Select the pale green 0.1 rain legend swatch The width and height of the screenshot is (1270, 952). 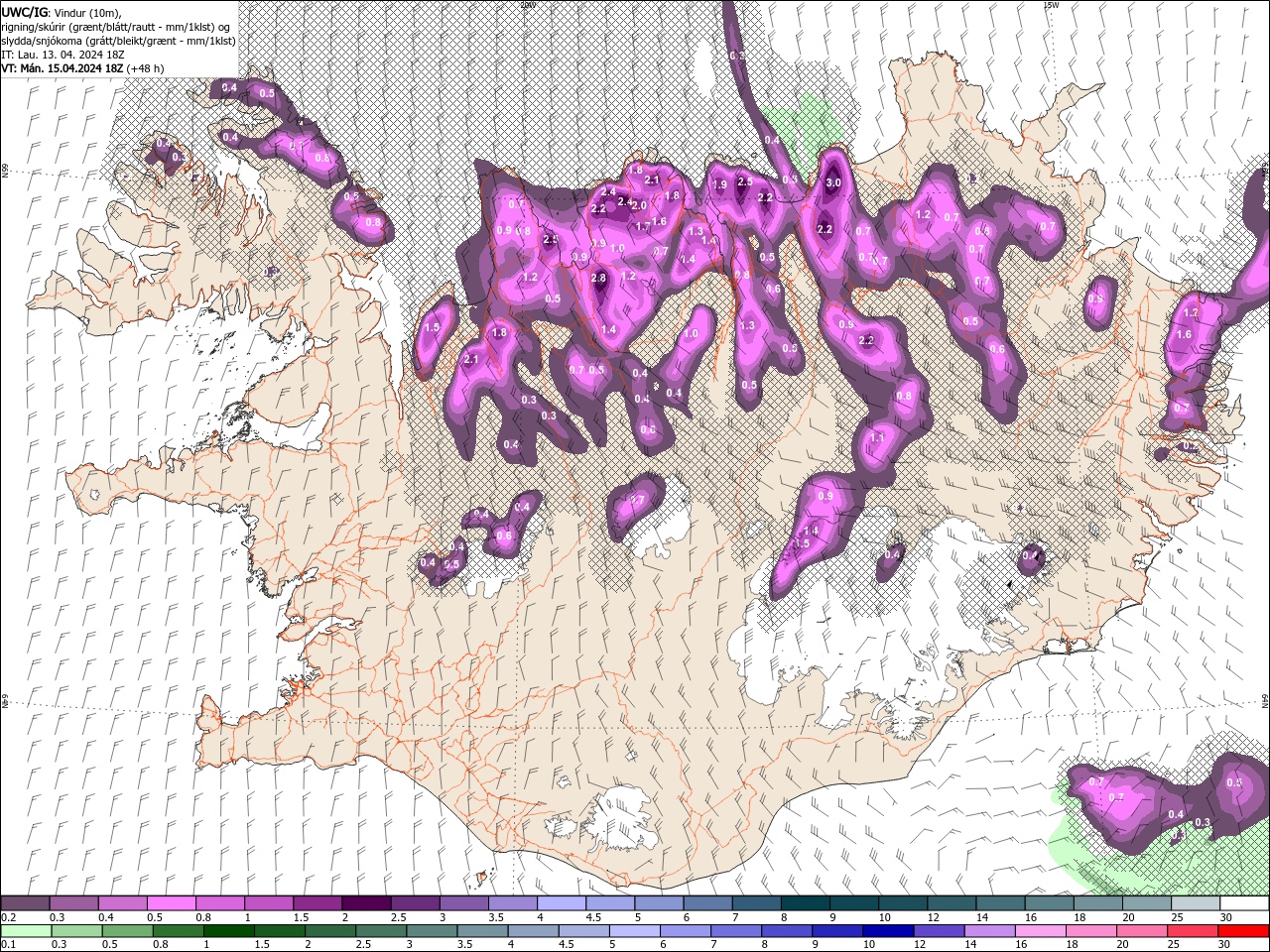click(26, 931)
